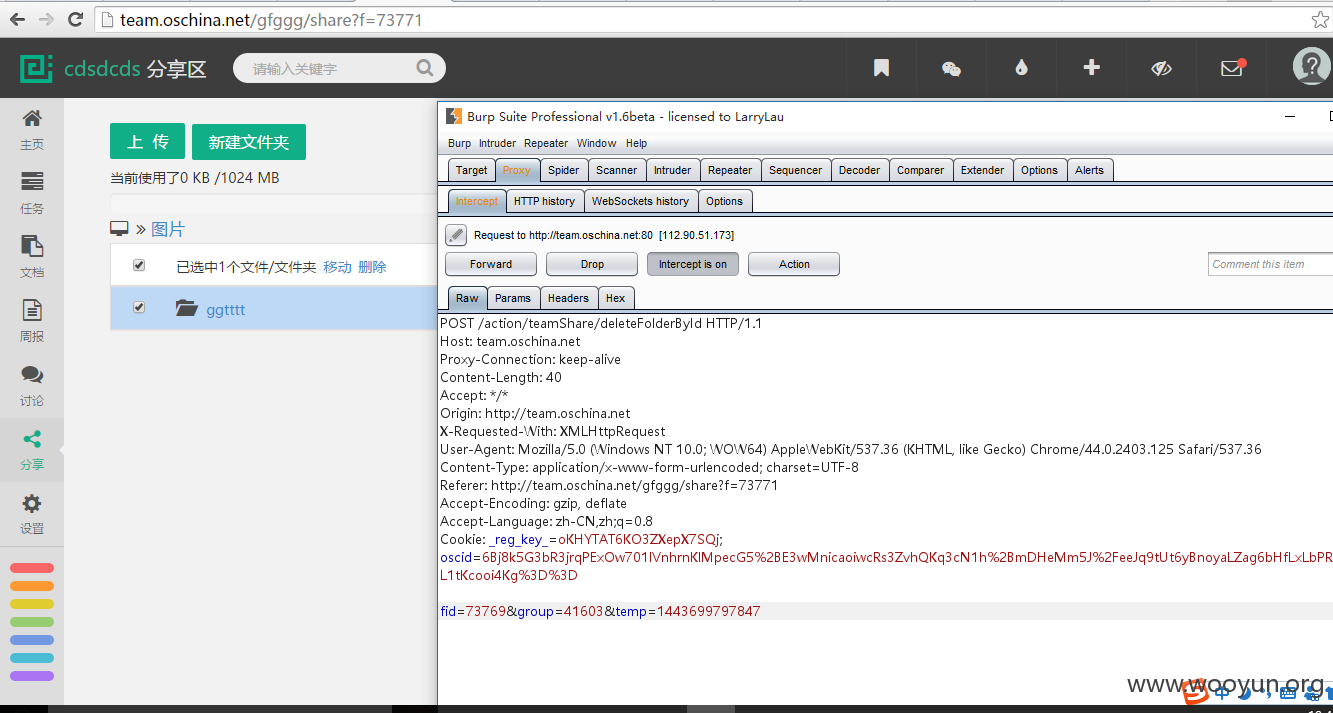
Task: Click the 移动 move link
Action: (337, 267)
